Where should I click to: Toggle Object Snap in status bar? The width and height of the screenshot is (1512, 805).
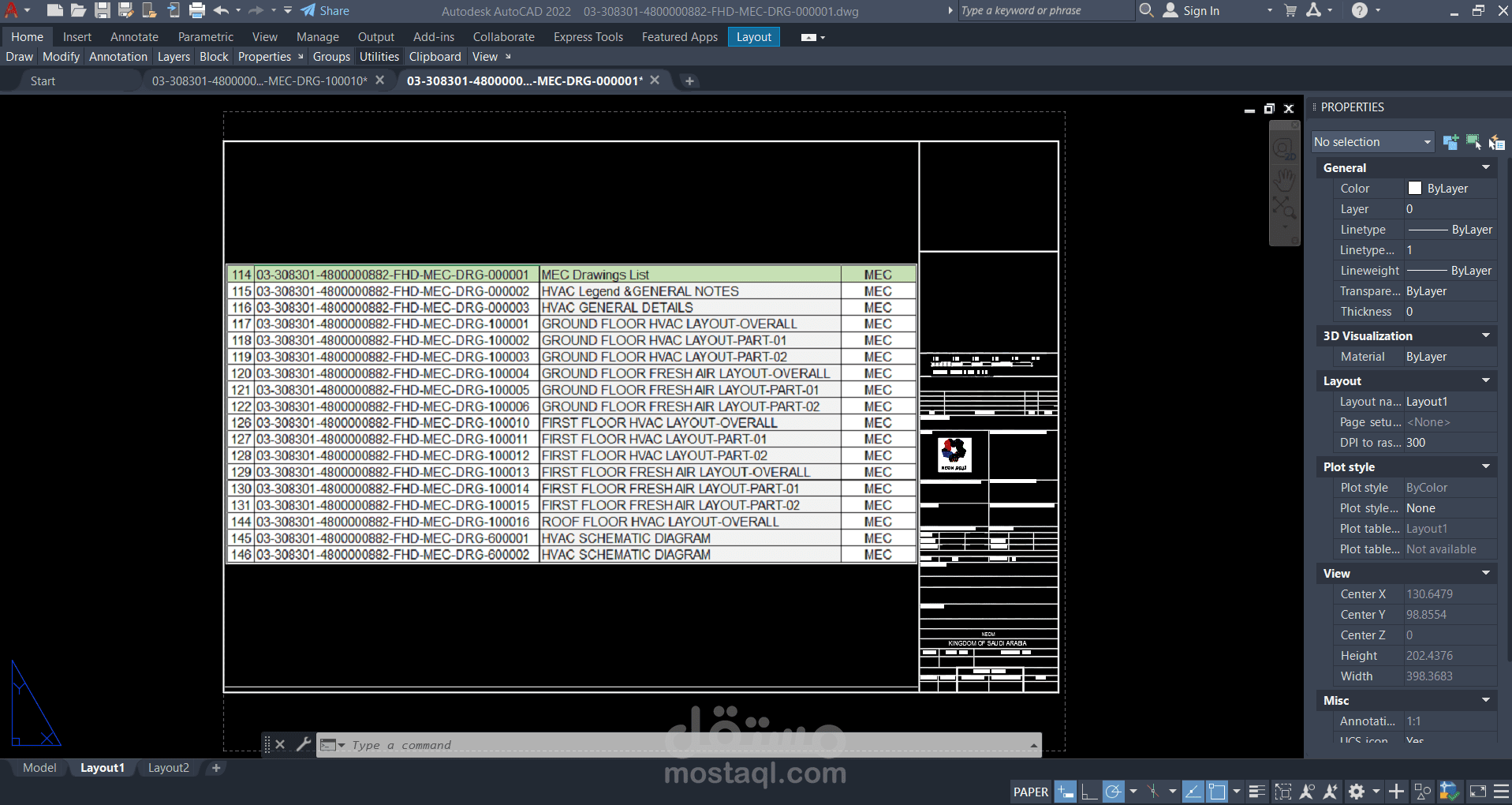pyautogui.click(x=1217, y=792)
